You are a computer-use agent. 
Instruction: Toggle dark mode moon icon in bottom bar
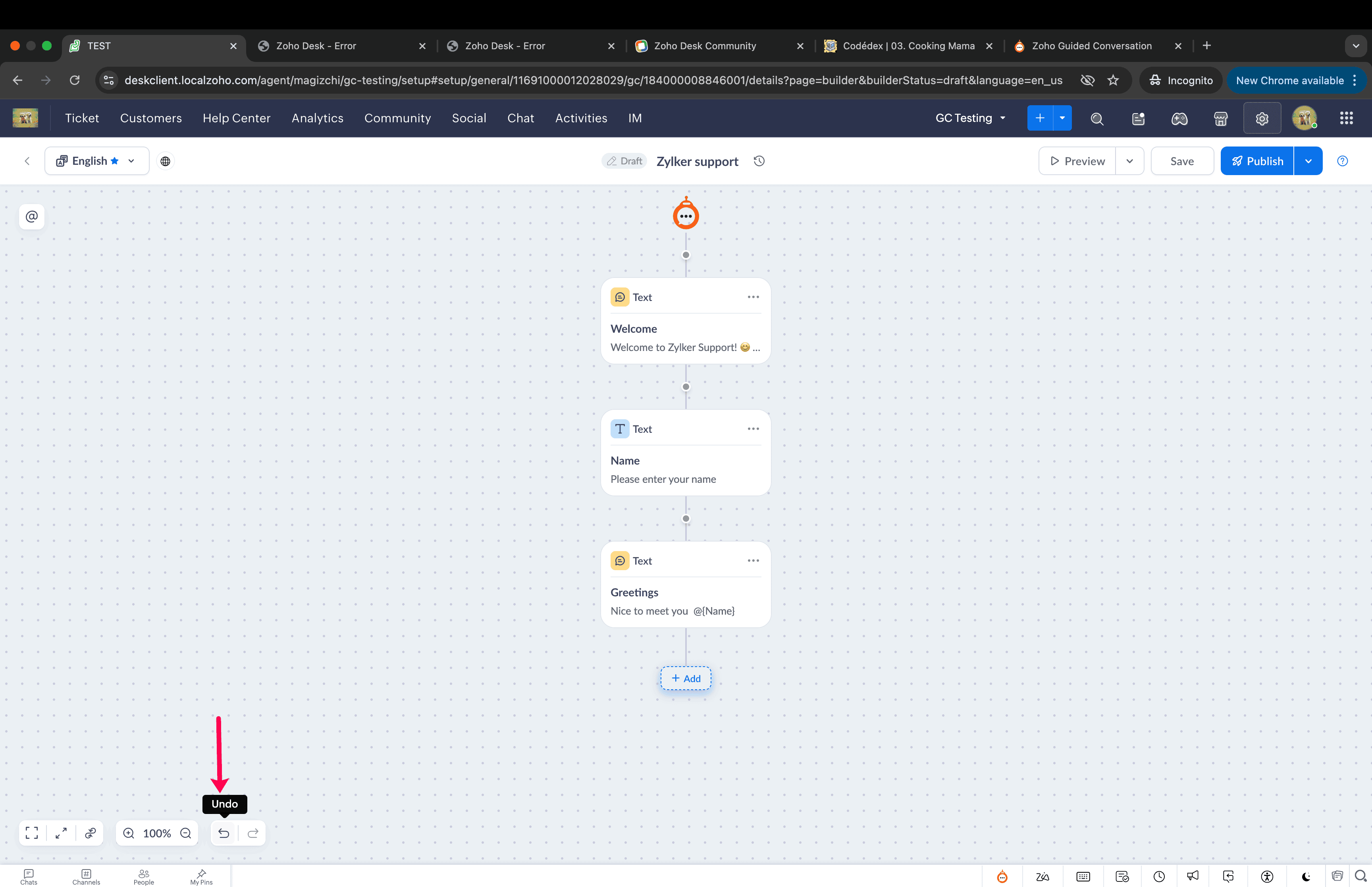pyautogui.click(x=1305, y=876)
